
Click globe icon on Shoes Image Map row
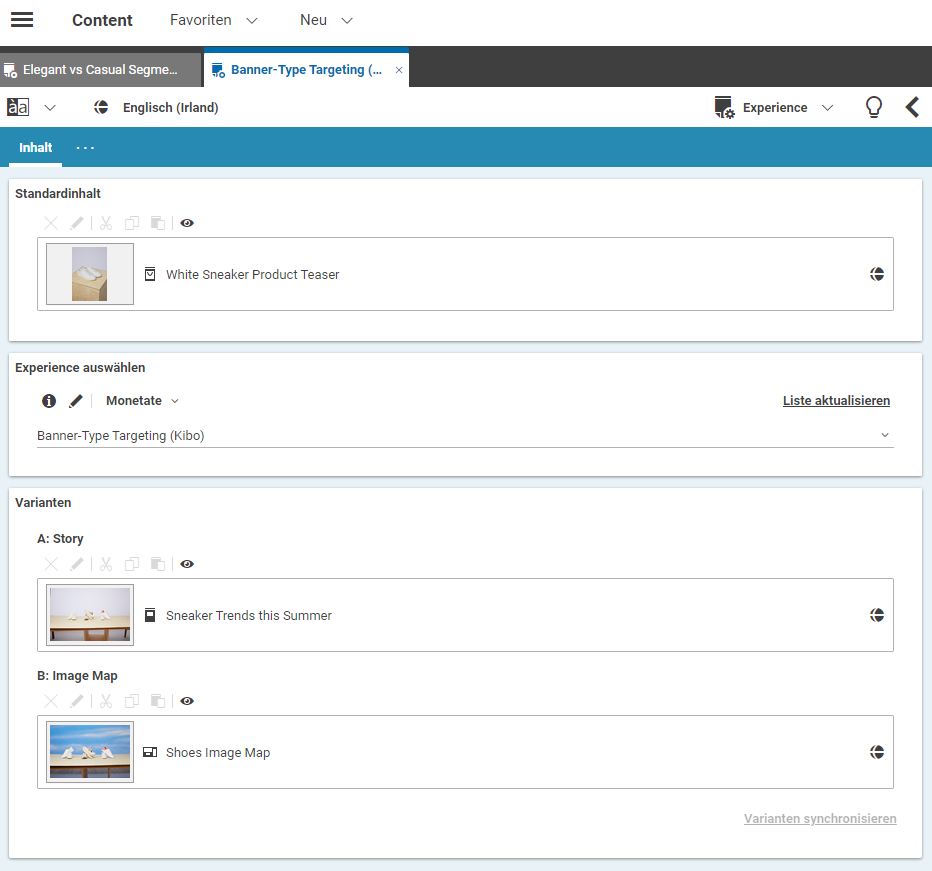click(x=877, y=752)
